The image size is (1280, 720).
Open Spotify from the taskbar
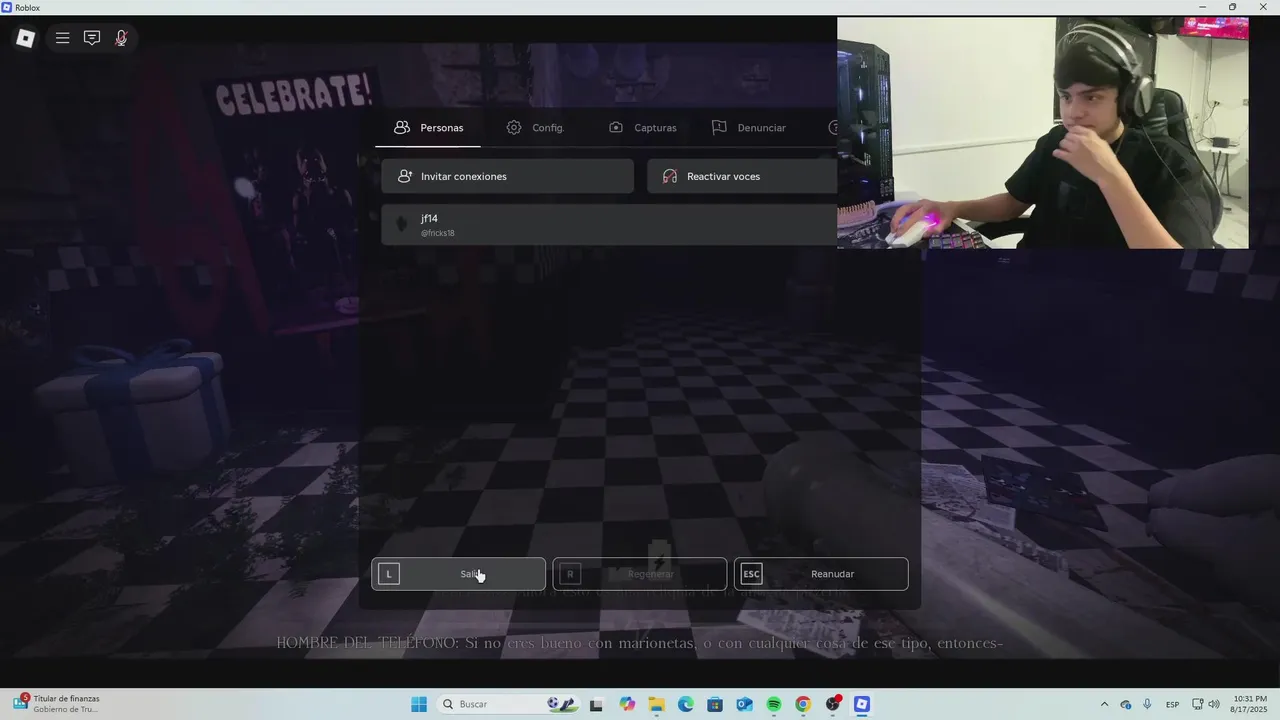tap(774, 704)
